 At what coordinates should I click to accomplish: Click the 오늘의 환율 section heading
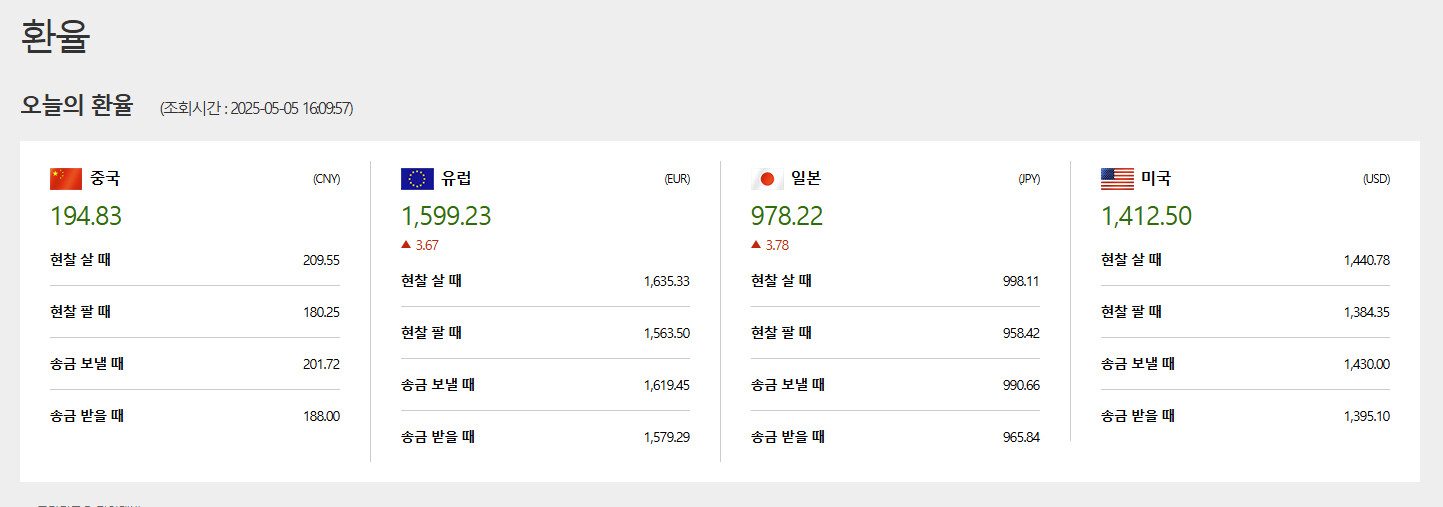(77, 106)
